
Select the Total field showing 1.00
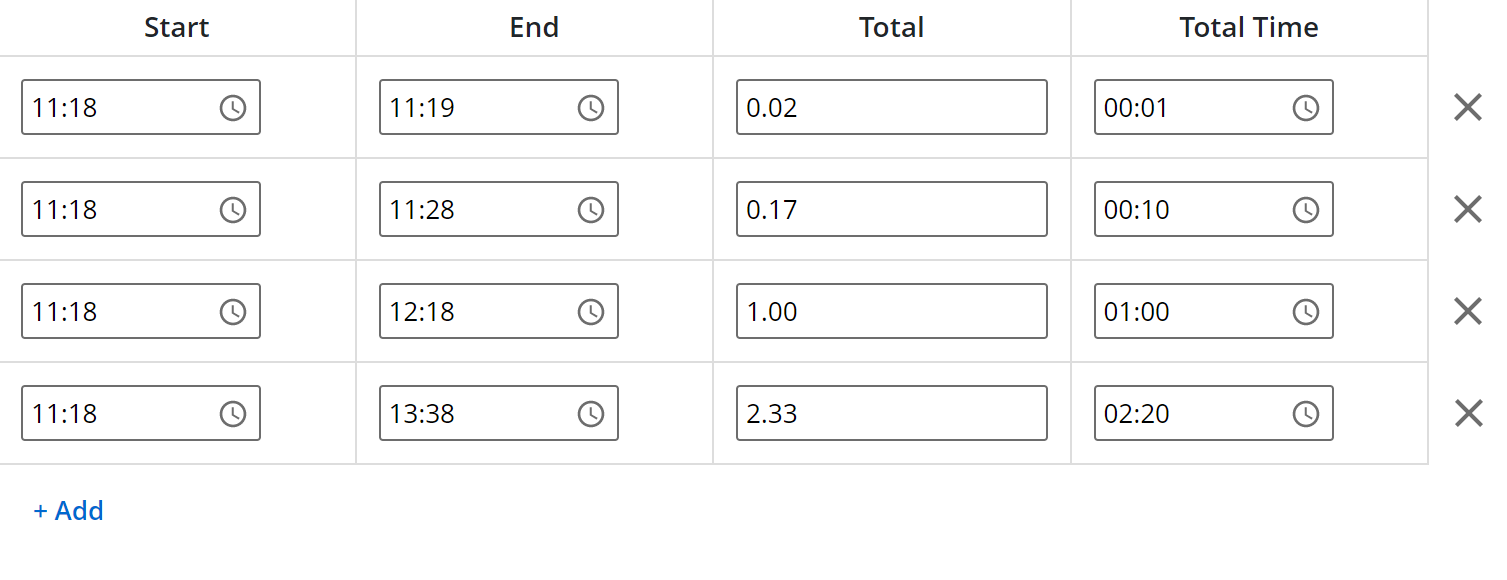[x=891, y=312]
